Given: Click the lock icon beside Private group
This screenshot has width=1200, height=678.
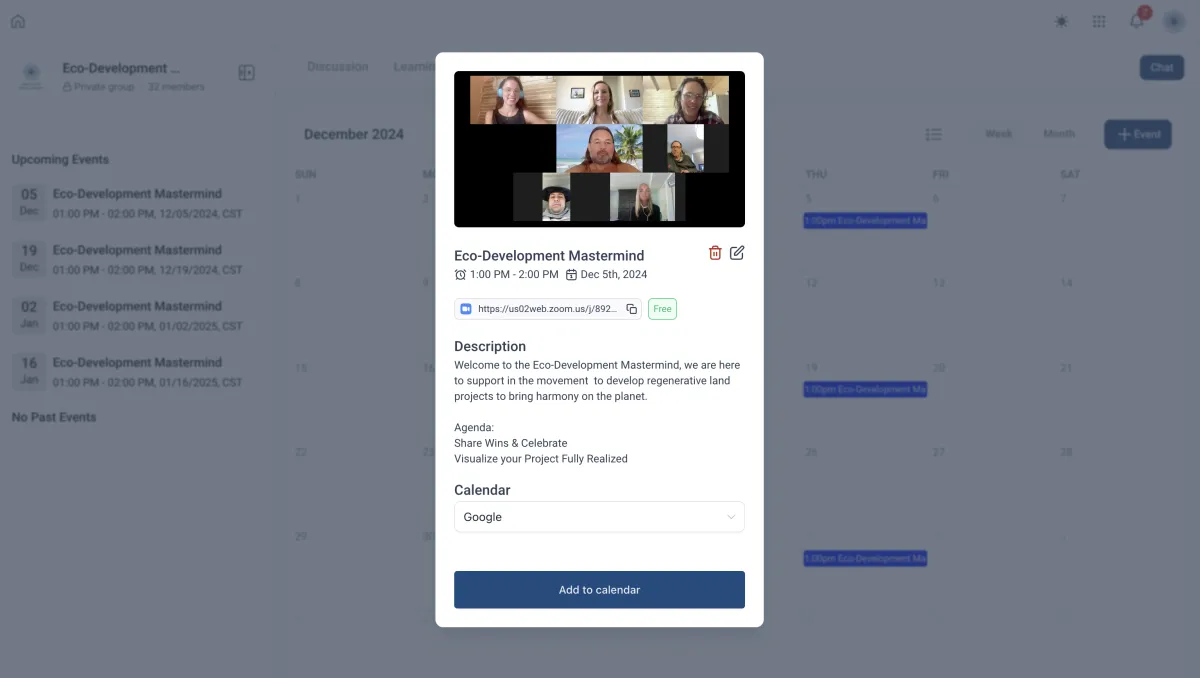Looking at the screenshot, I should [x=67, y=87].
